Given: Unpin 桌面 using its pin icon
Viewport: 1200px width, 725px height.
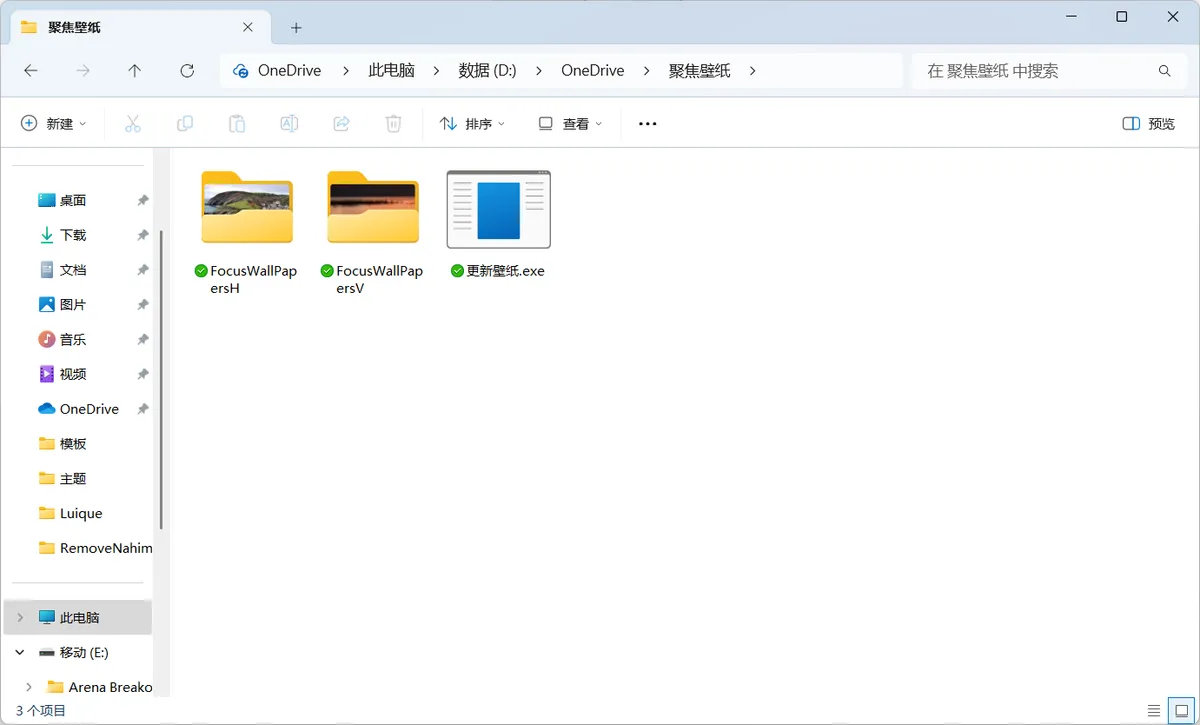Looking at the screenshot, I should click(x=143, y=200).
